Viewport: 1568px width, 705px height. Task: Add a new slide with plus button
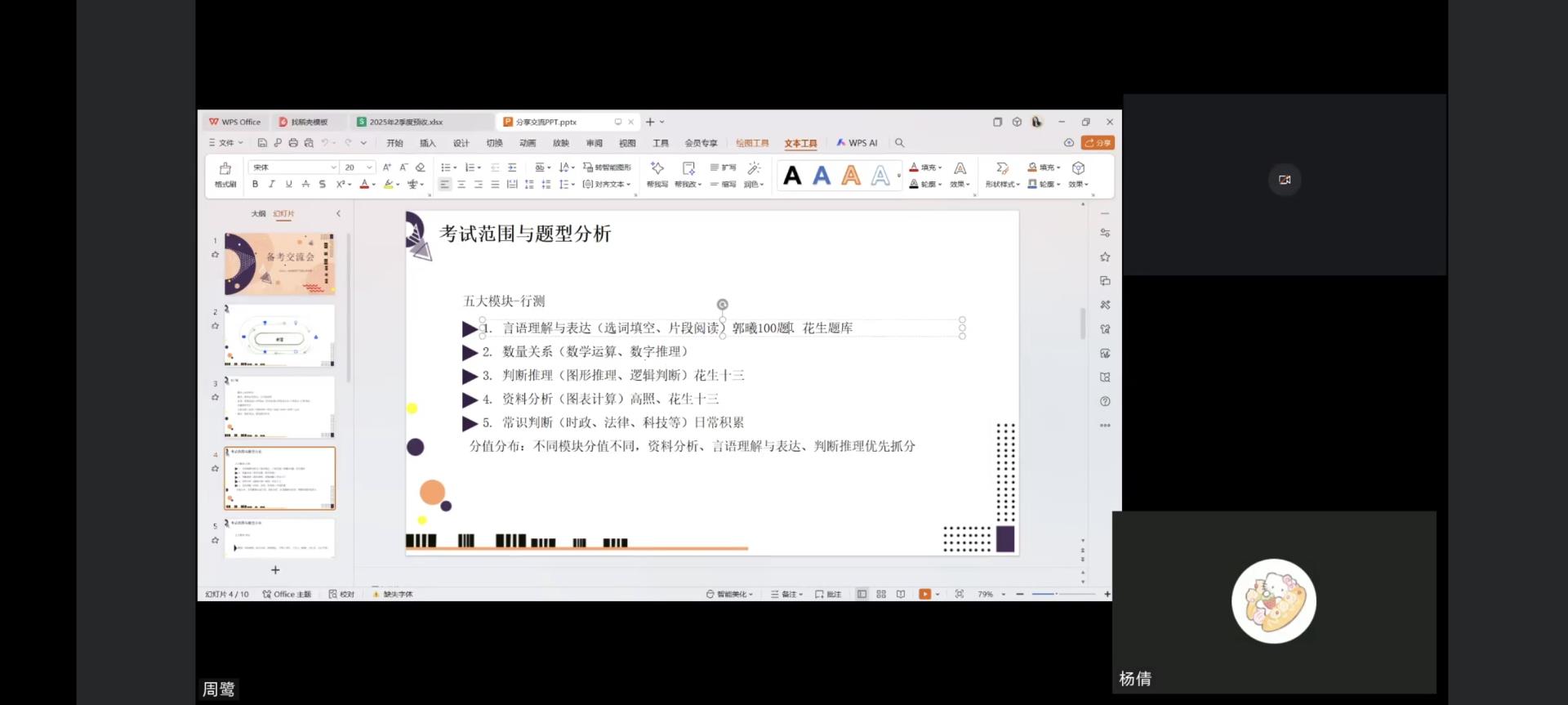pos(275,570)
